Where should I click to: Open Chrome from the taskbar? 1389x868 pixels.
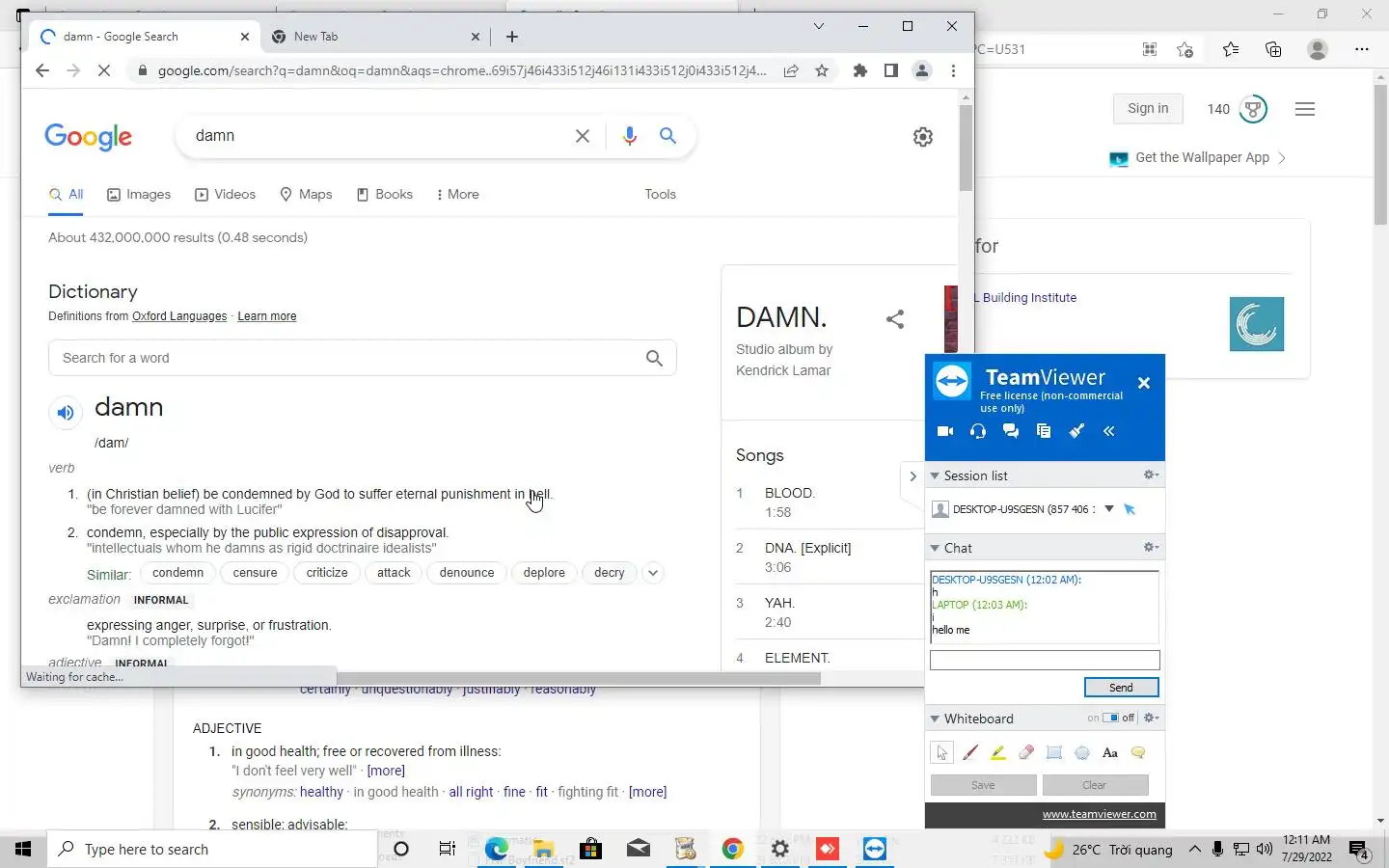pyautogui.click(x=733, y=849)
